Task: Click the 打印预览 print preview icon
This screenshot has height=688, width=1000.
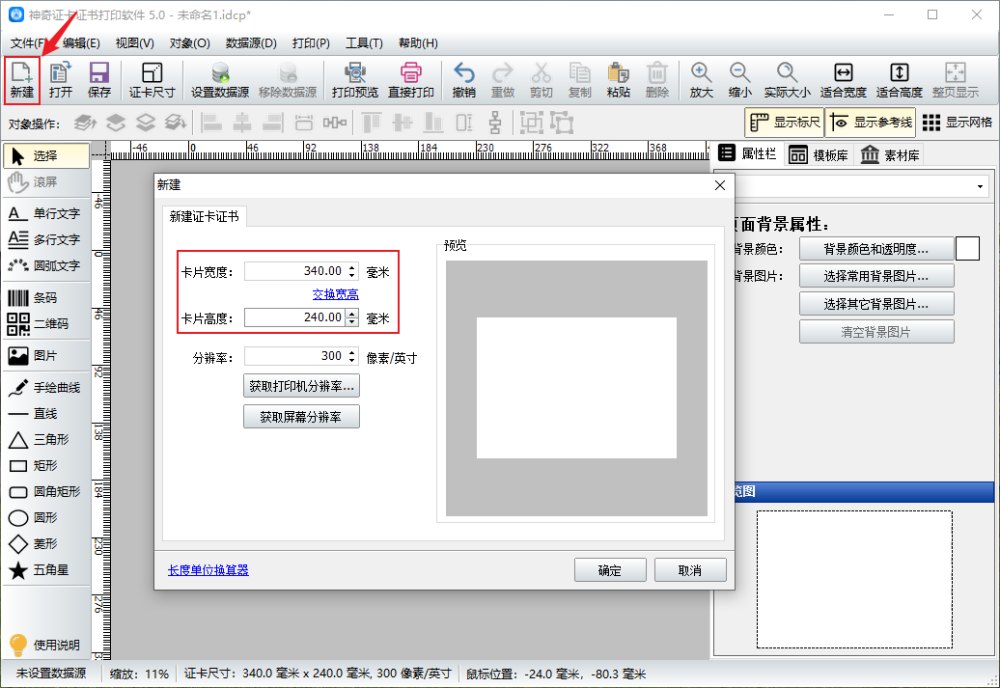Action: tap(355, 80)
